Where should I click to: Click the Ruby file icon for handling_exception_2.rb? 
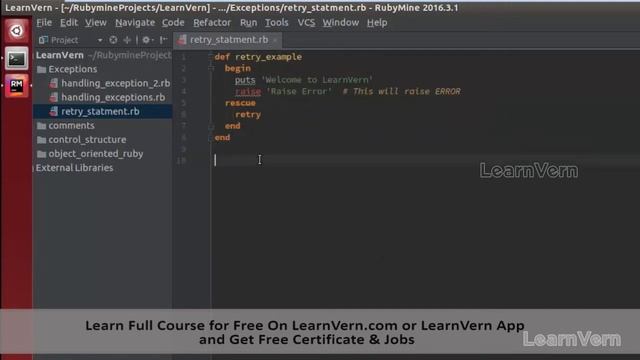click(x=53, y=83)
